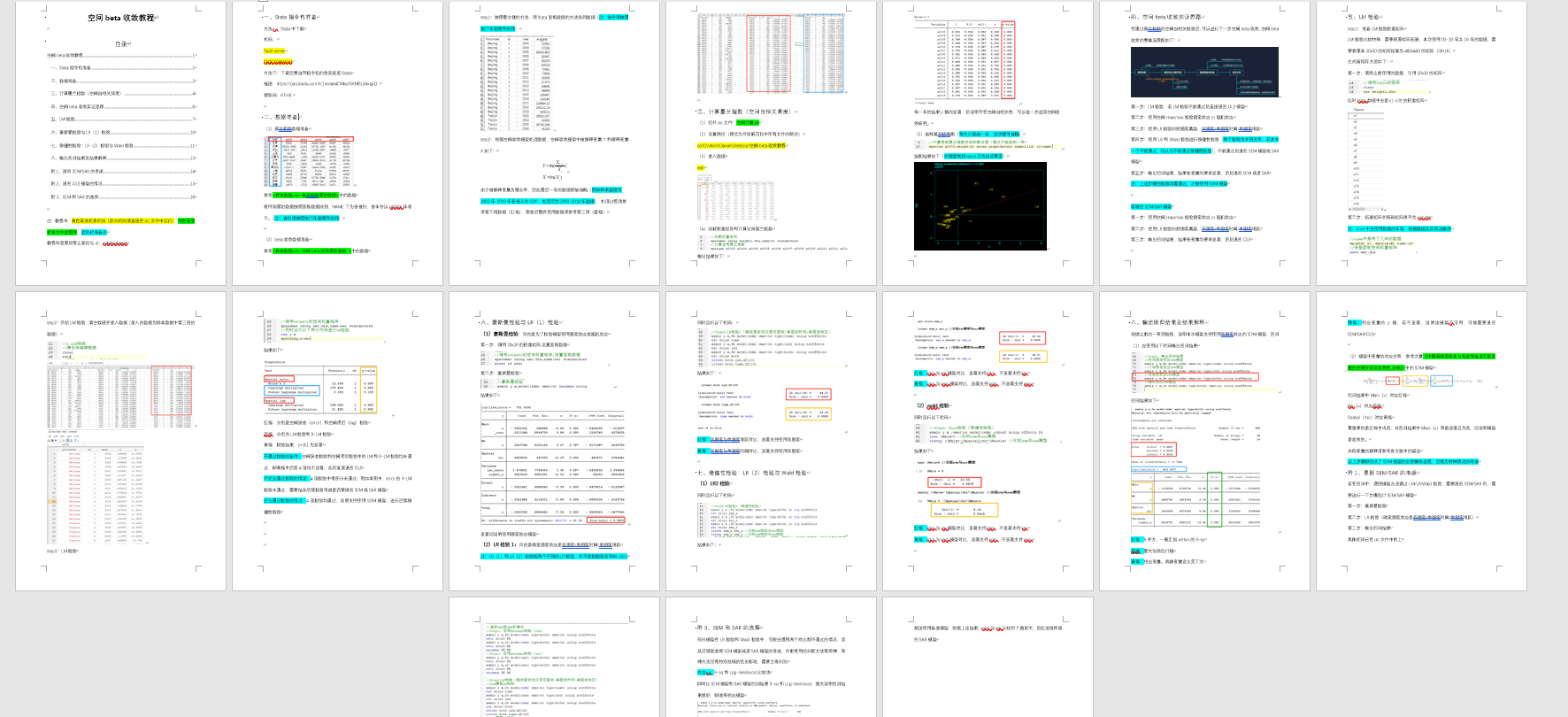Open TOC entry '二、数据准备'

coord(122,81)
